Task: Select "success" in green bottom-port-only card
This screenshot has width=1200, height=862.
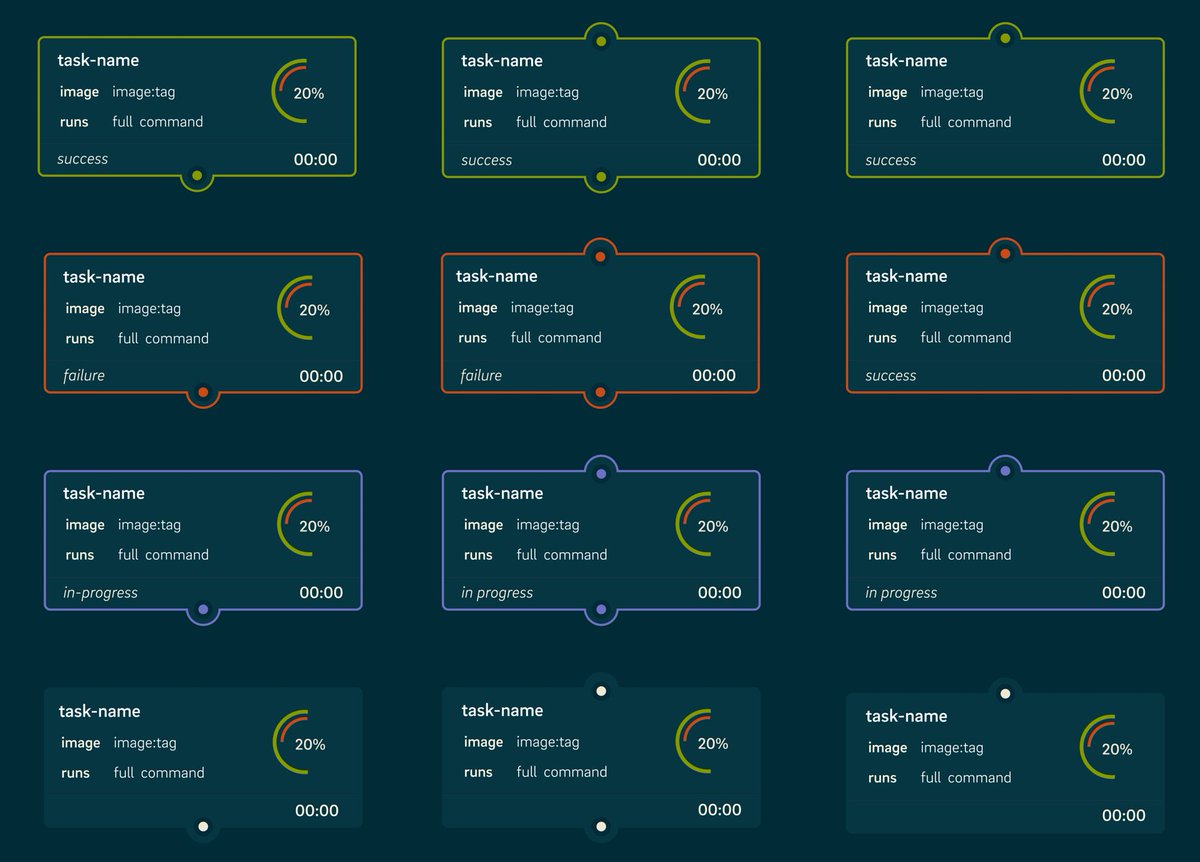Action: pos(83,159)
